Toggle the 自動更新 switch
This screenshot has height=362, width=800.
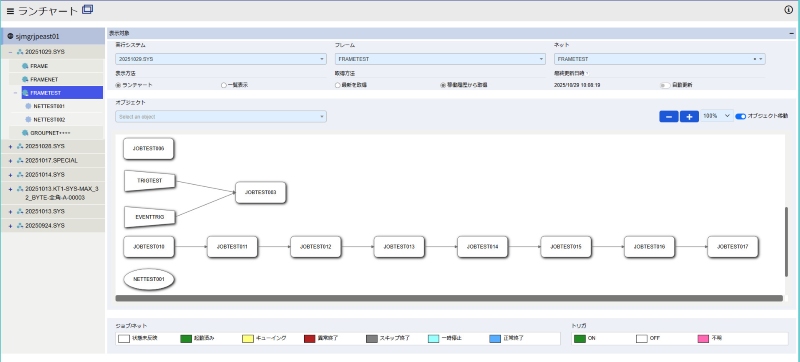665,85
